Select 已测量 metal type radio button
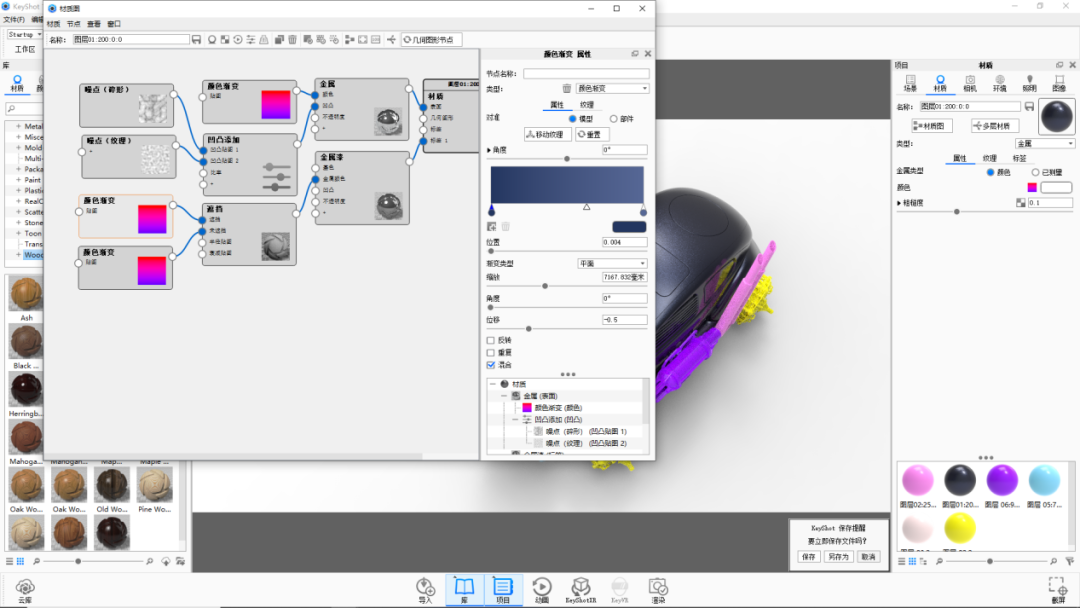Viewport: 1080px width, 608px height. (1035, 172)
